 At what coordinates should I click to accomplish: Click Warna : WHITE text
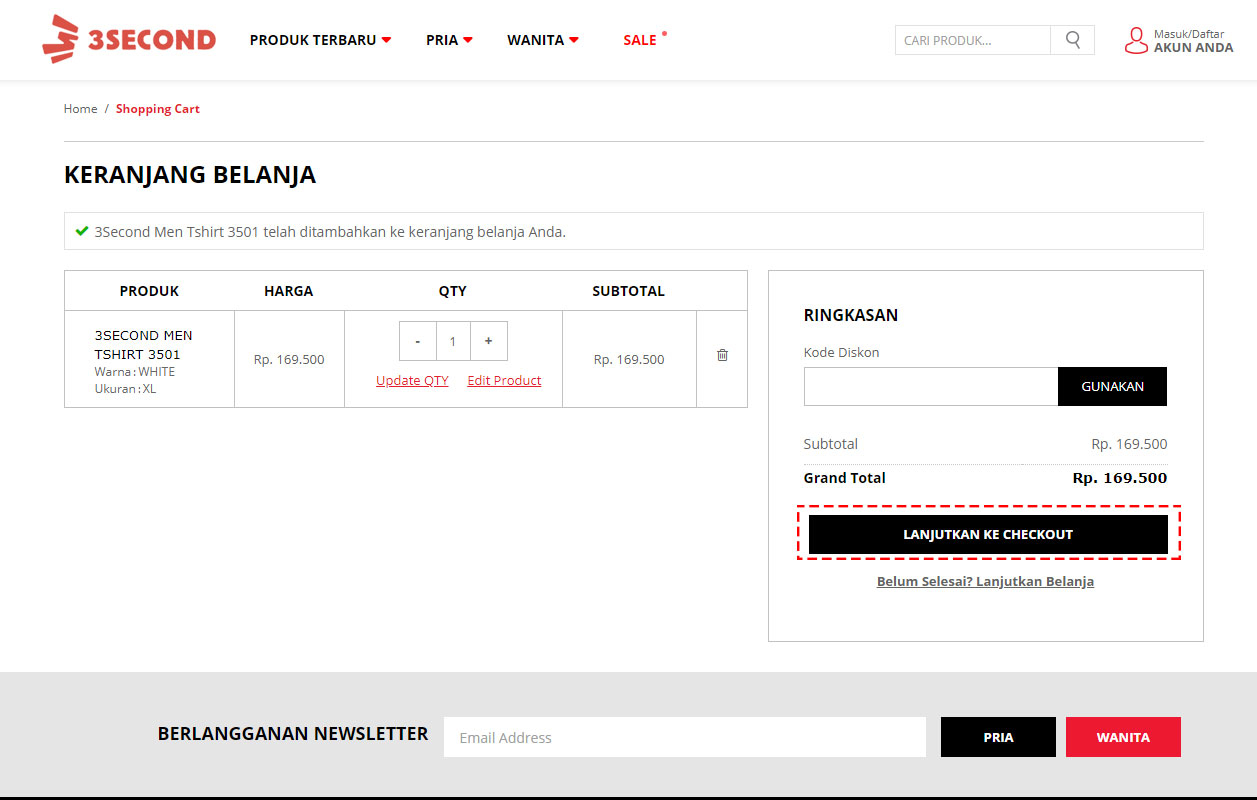point(135,372)
